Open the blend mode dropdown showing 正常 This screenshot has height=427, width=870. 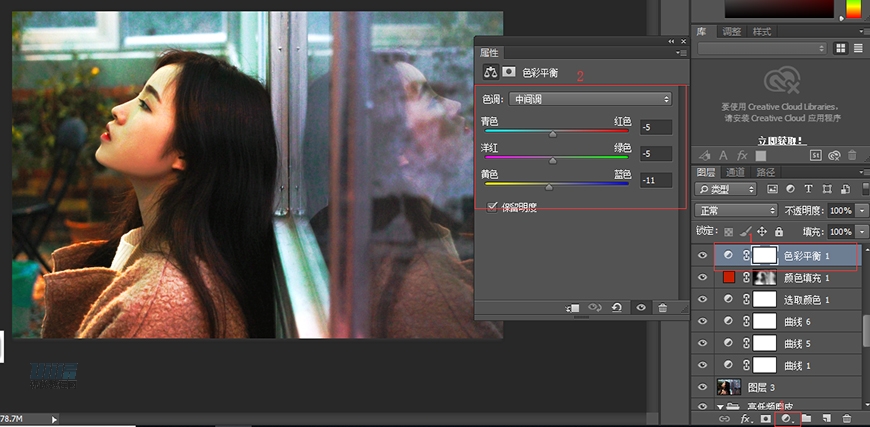point(737,211)
